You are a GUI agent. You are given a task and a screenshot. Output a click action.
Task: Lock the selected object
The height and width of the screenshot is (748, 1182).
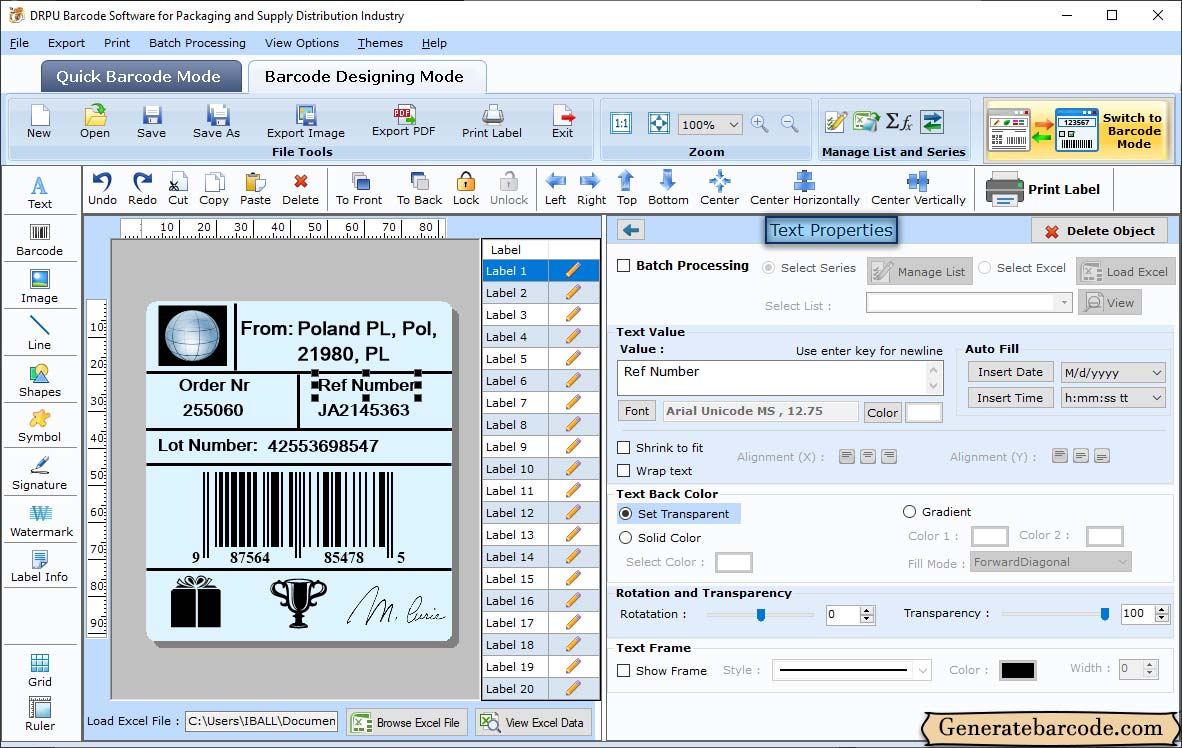tap(466, 189)
